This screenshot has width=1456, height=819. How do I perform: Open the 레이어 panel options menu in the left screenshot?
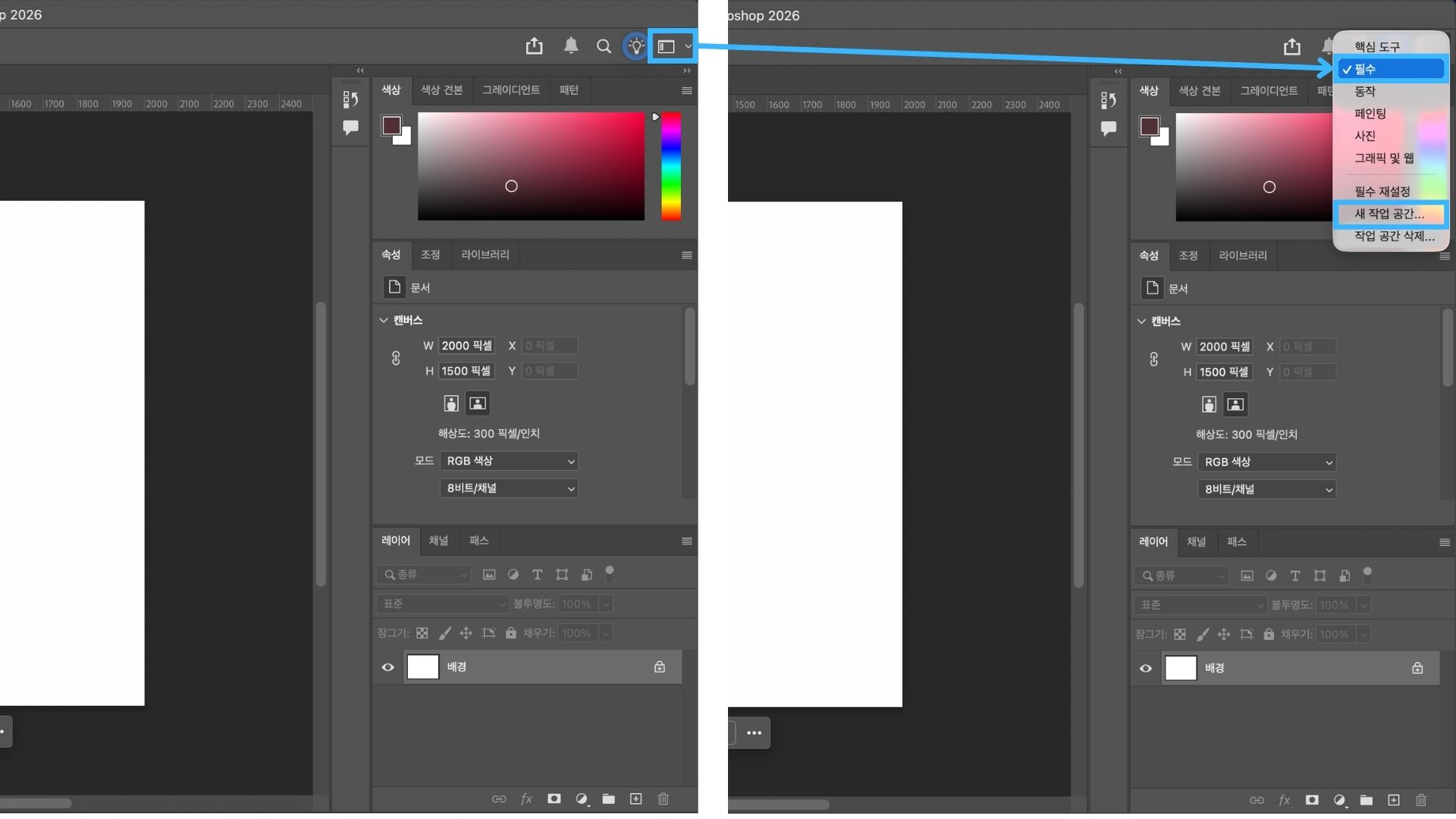(686, 541)
